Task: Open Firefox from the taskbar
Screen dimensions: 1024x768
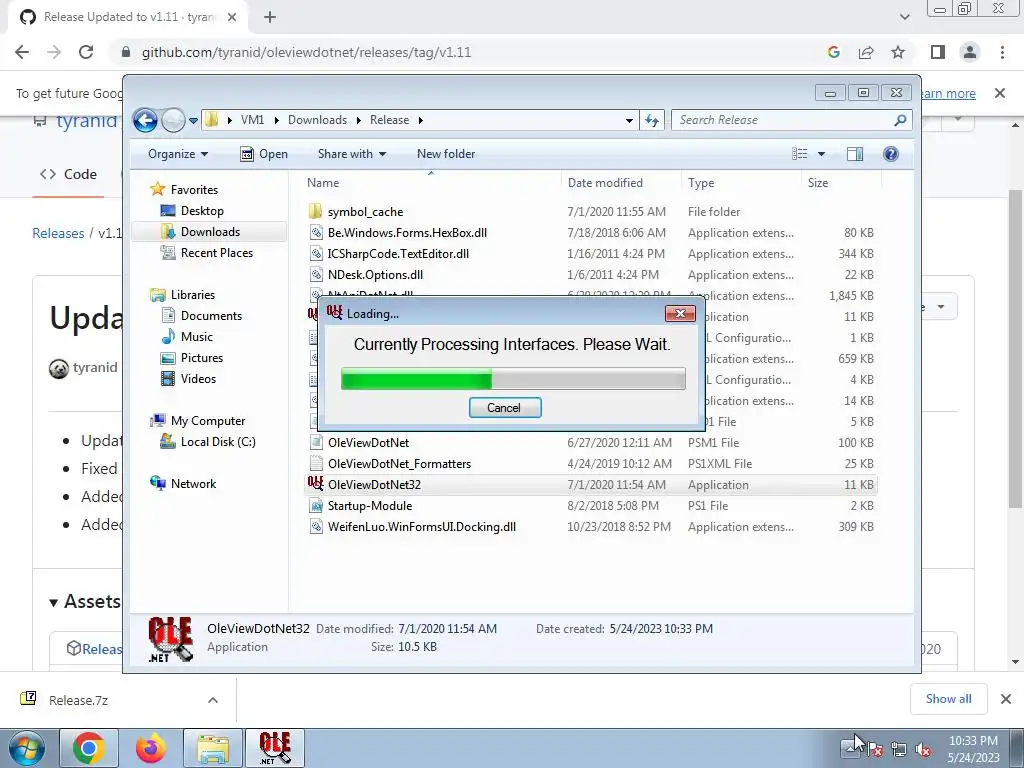Action: [151, 748]
